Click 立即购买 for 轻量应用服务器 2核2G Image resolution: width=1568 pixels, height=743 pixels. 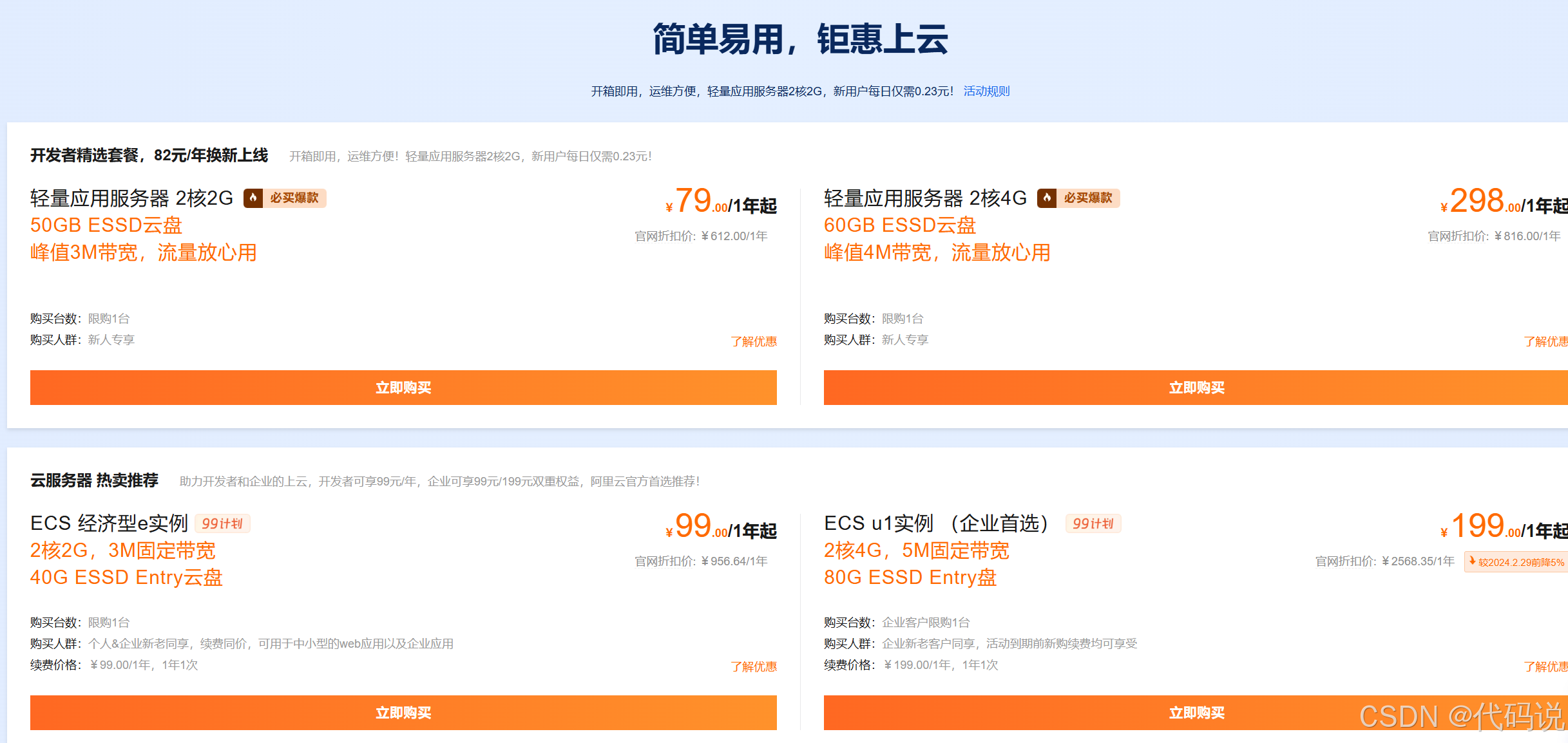[x=403, y=388]
